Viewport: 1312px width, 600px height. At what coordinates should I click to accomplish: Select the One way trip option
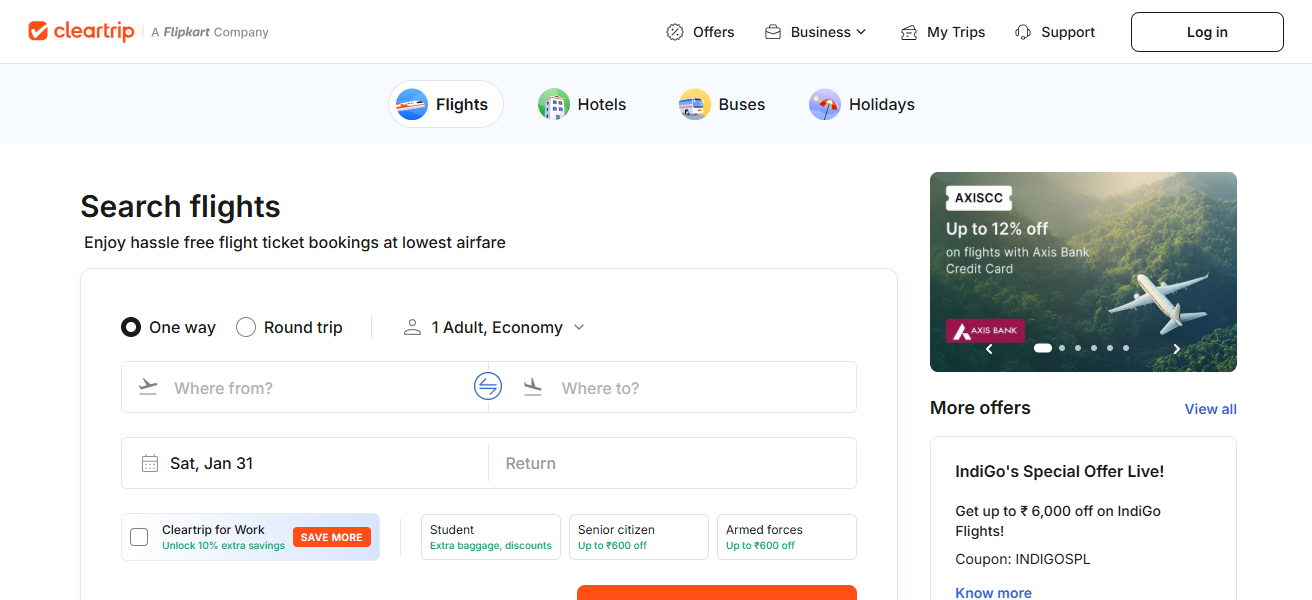[131, 327]
